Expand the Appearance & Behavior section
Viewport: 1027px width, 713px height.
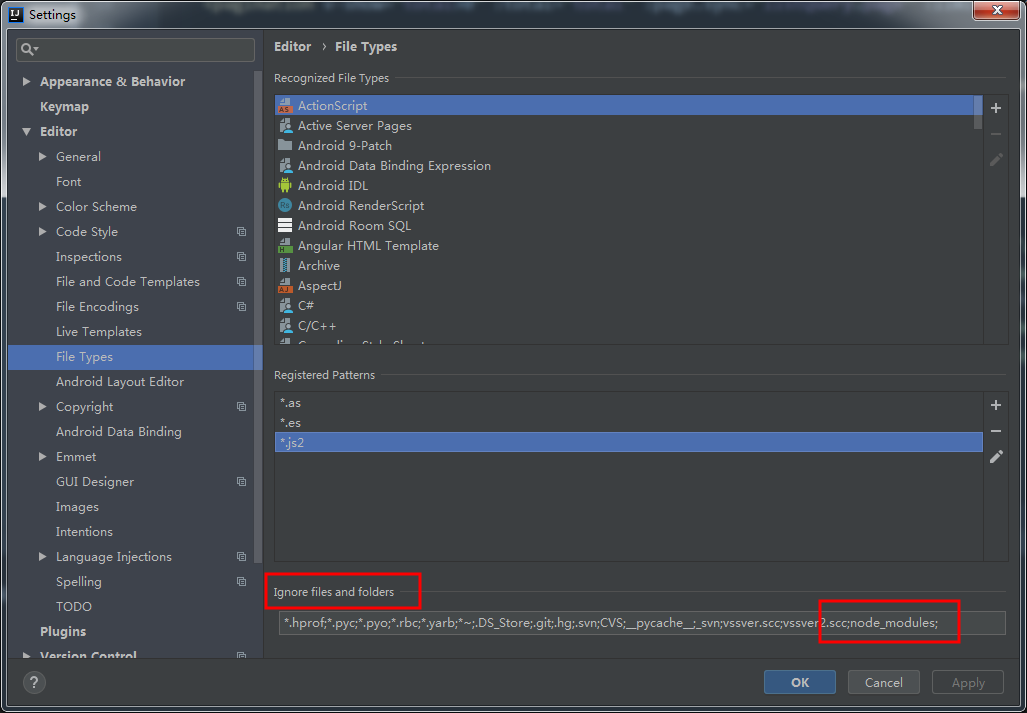[26, 81]
